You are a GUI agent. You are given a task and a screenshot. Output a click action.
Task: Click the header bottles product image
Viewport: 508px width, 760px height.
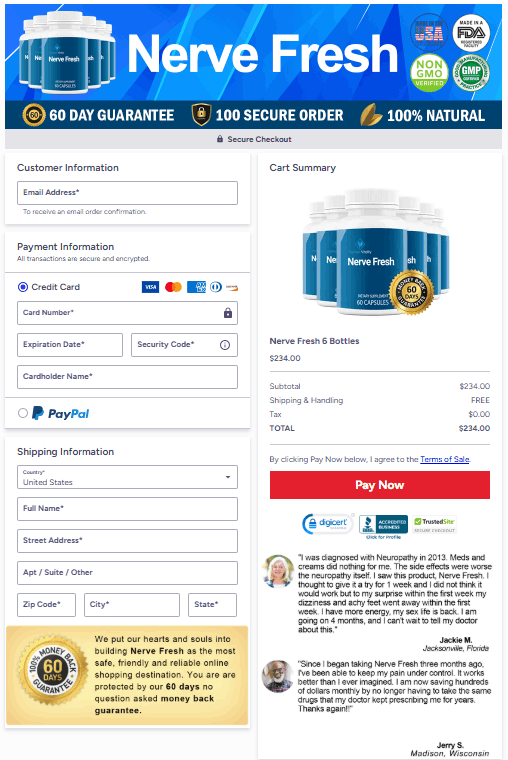[x=67, y=52]
